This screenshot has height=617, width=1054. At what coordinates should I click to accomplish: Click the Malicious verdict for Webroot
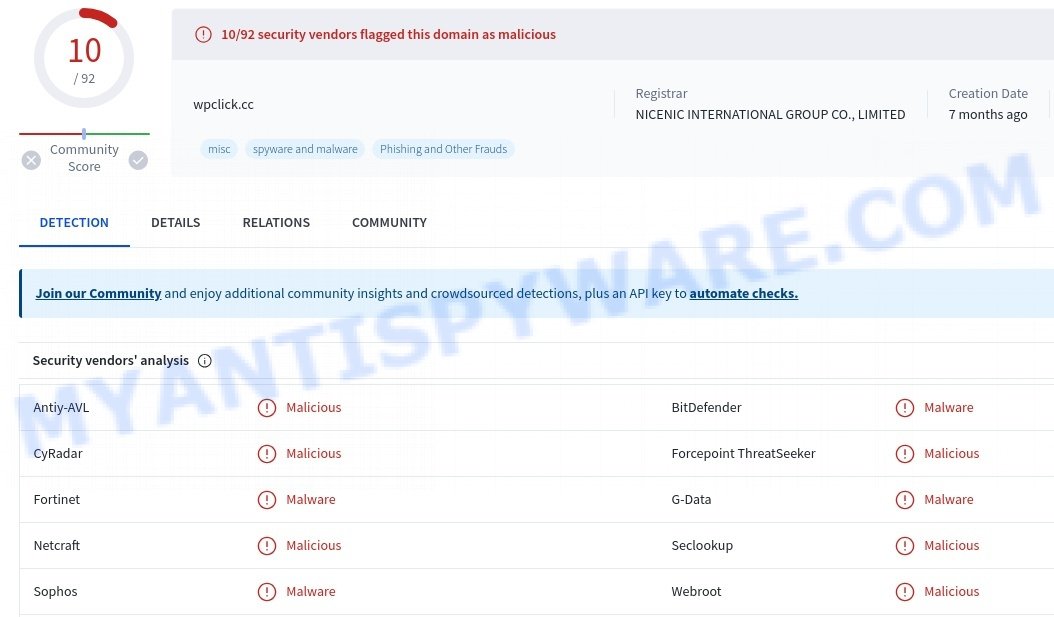(952, 591)
